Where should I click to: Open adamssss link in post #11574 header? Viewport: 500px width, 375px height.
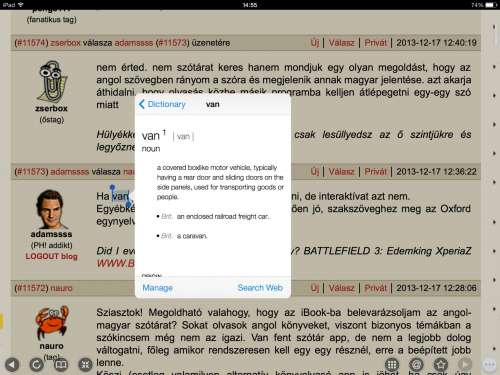click(x=134, y=43)
